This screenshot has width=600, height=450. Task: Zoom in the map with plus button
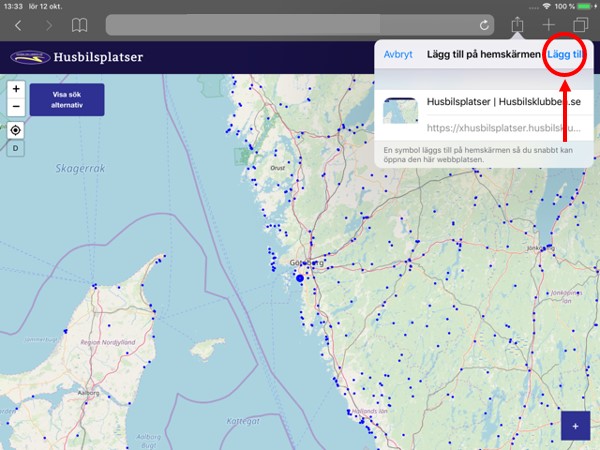click(16, 89)
